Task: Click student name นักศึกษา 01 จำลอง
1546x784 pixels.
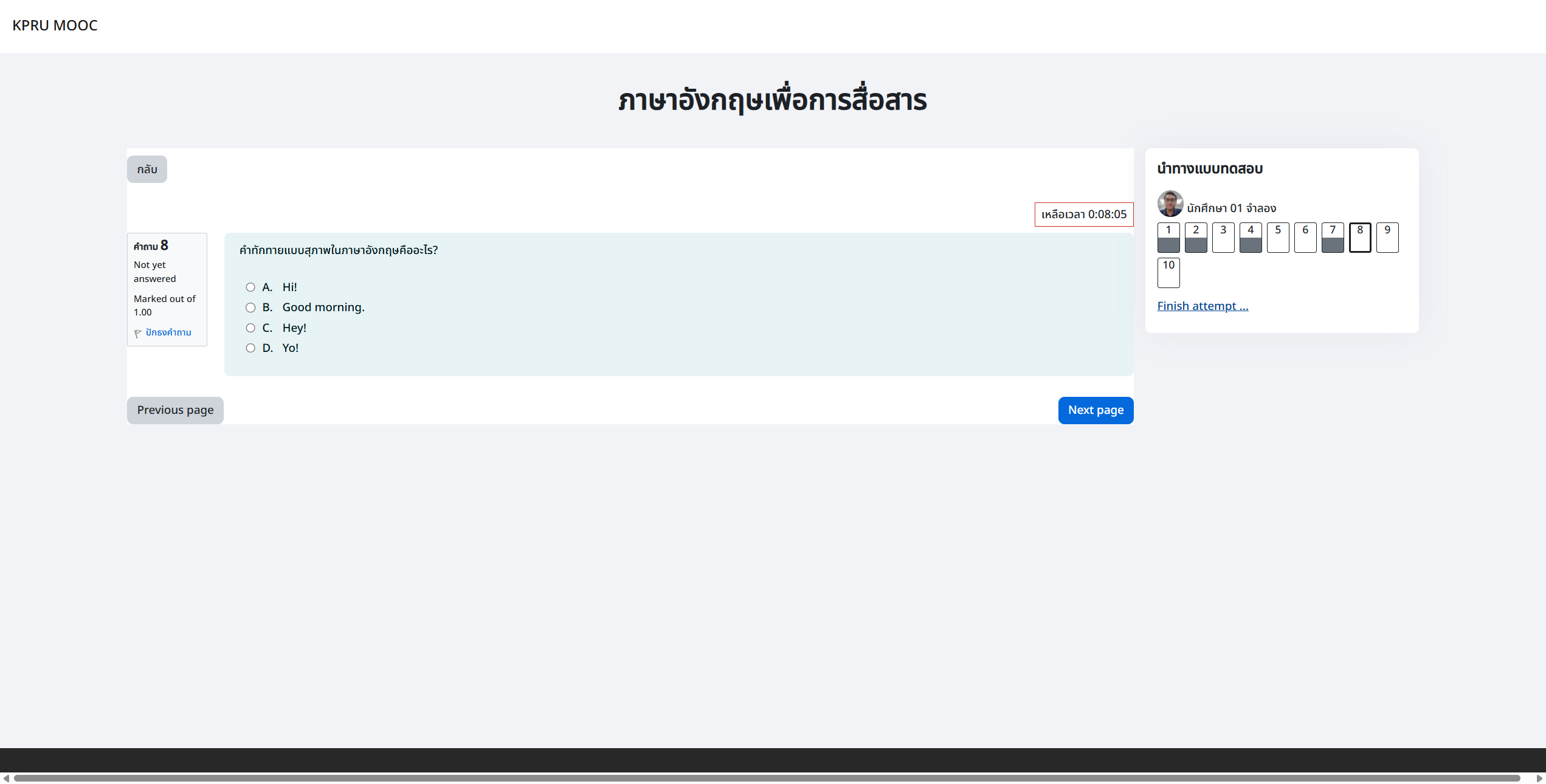Action: coord(1231,208)
